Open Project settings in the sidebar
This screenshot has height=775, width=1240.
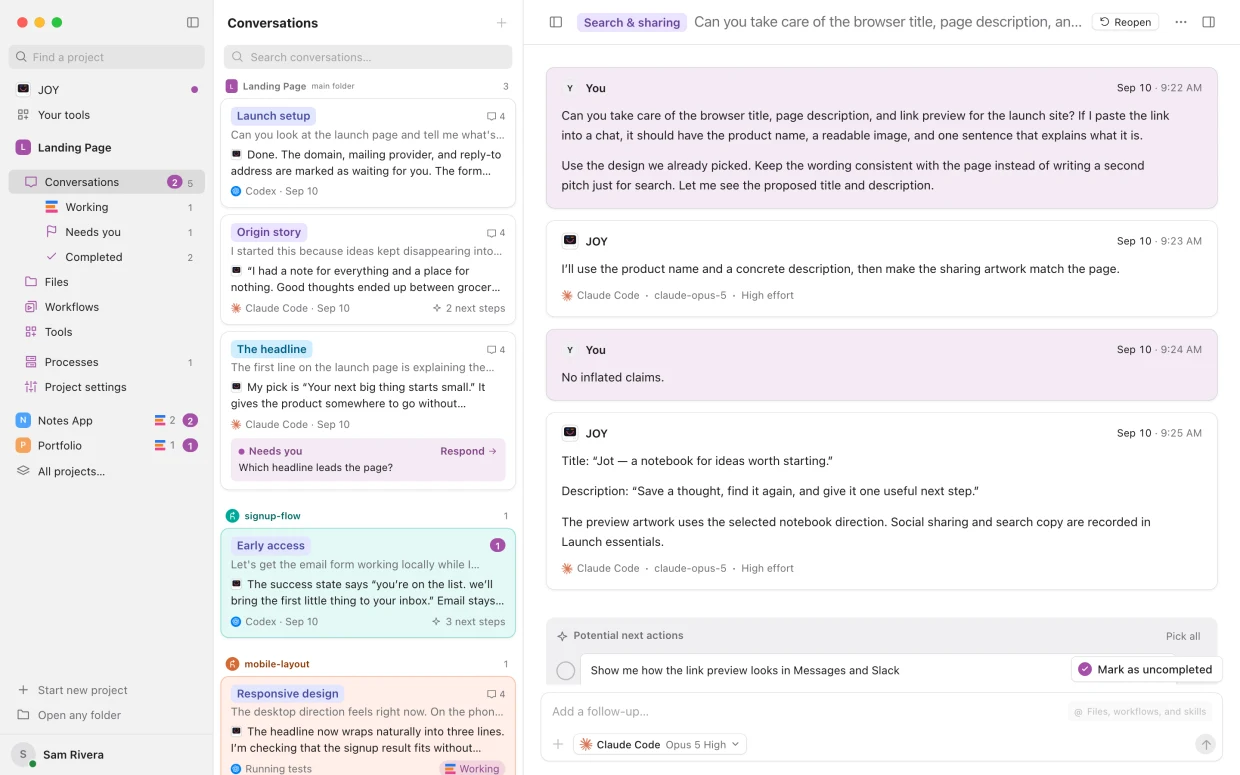point(105,387)
